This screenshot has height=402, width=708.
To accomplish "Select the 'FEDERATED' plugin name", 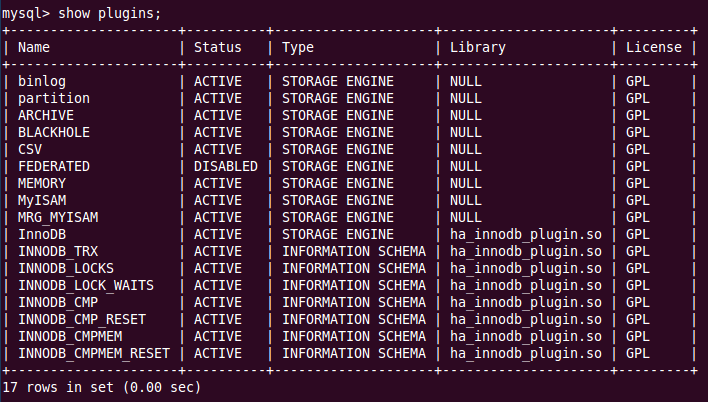I will (x=54, y=166).
